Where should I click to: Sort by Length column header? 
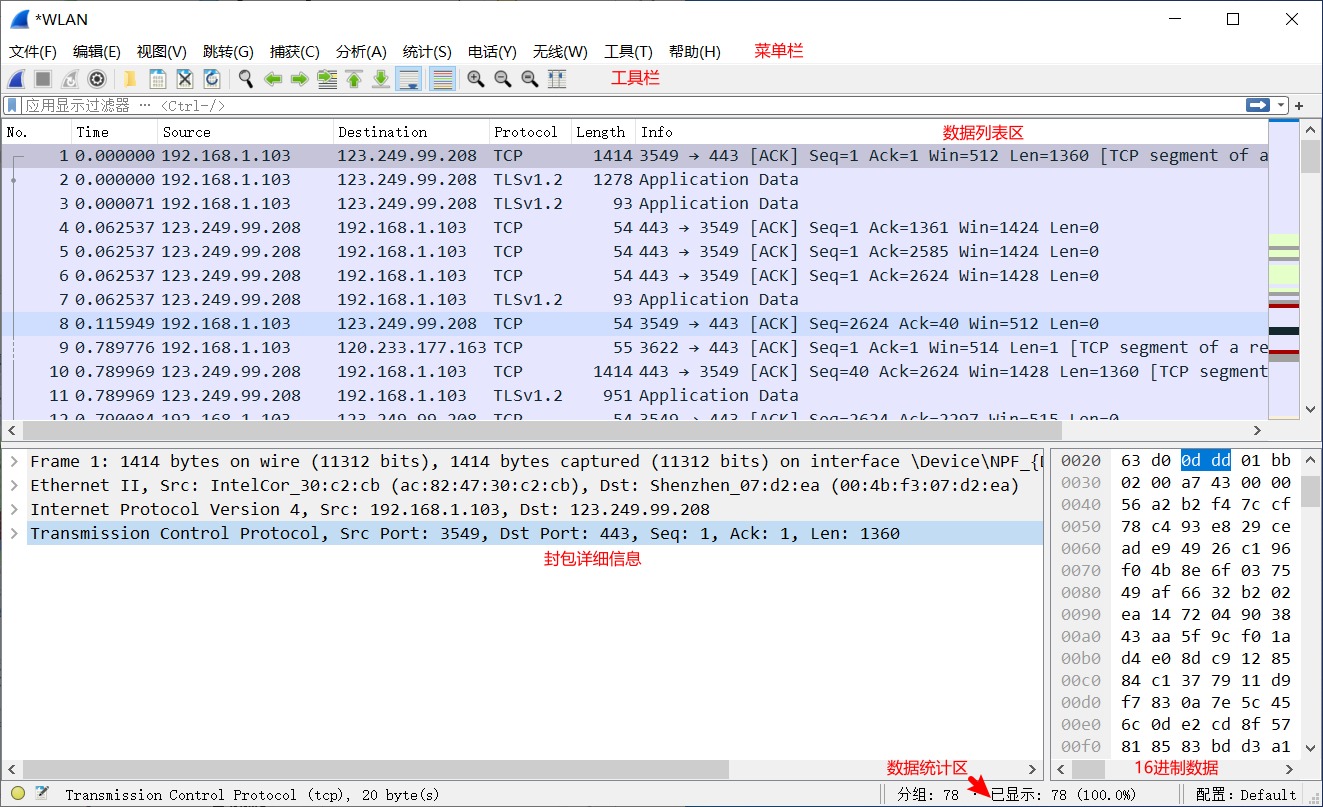603,132
